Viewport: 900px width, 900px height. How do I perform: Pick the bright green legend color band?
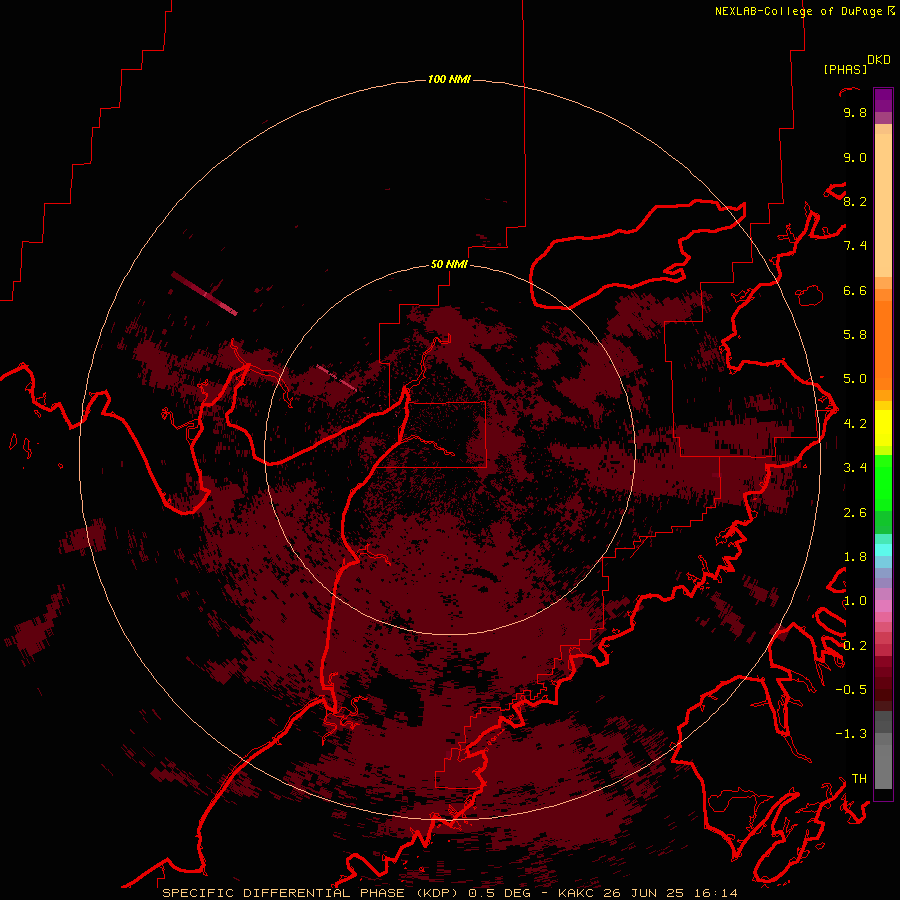click(x=883, y=482)
